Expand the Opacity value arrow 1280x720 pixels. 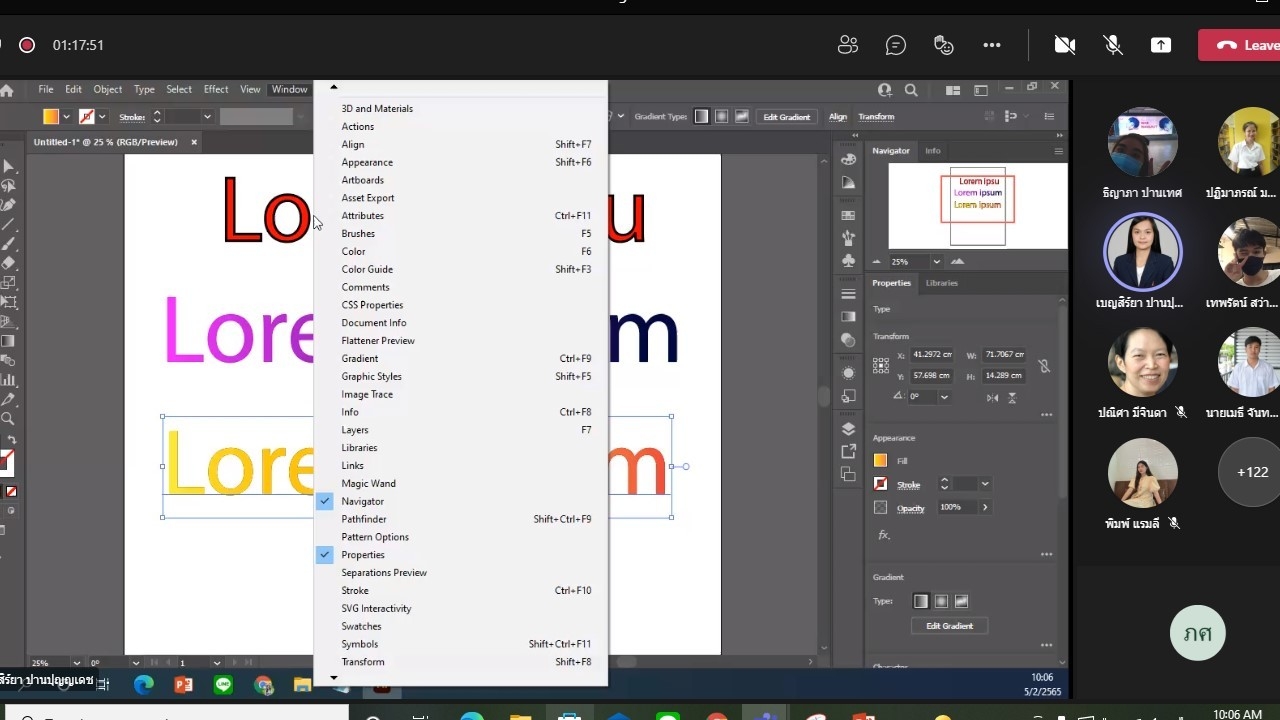[985, 507]
